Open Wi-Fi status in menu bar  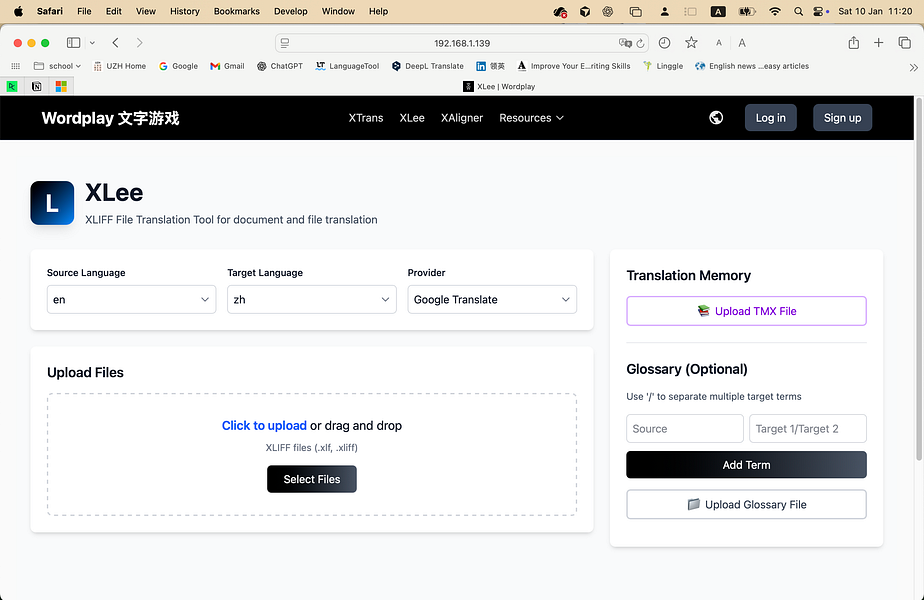(x=775, y=11)
